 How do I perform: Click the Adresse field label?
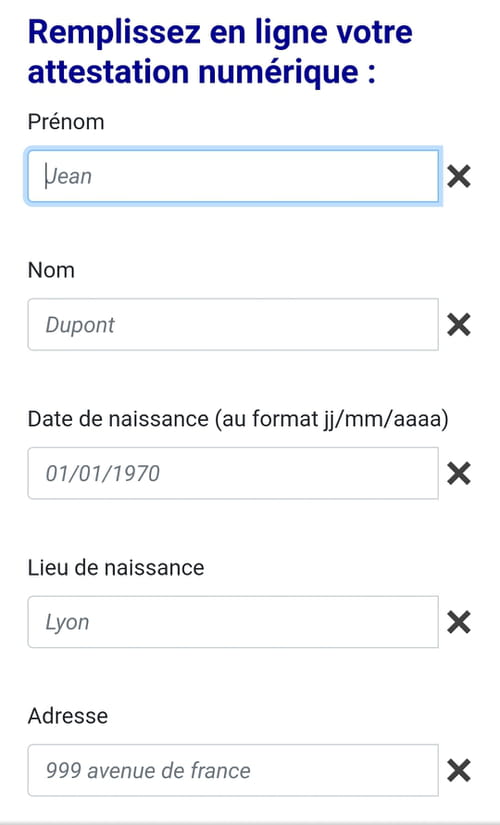point(68,716)
